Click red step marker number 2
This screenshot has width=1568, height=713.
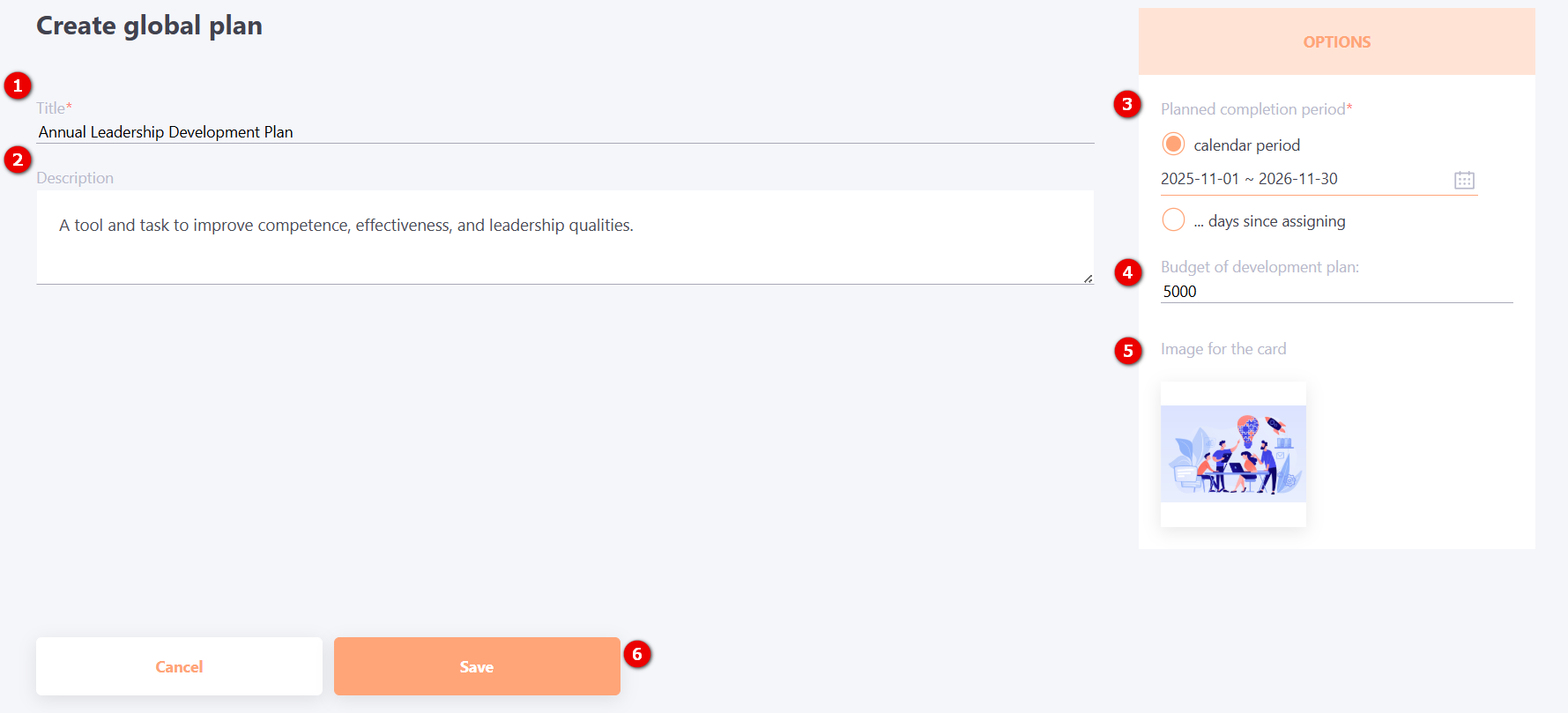point(18,160)
